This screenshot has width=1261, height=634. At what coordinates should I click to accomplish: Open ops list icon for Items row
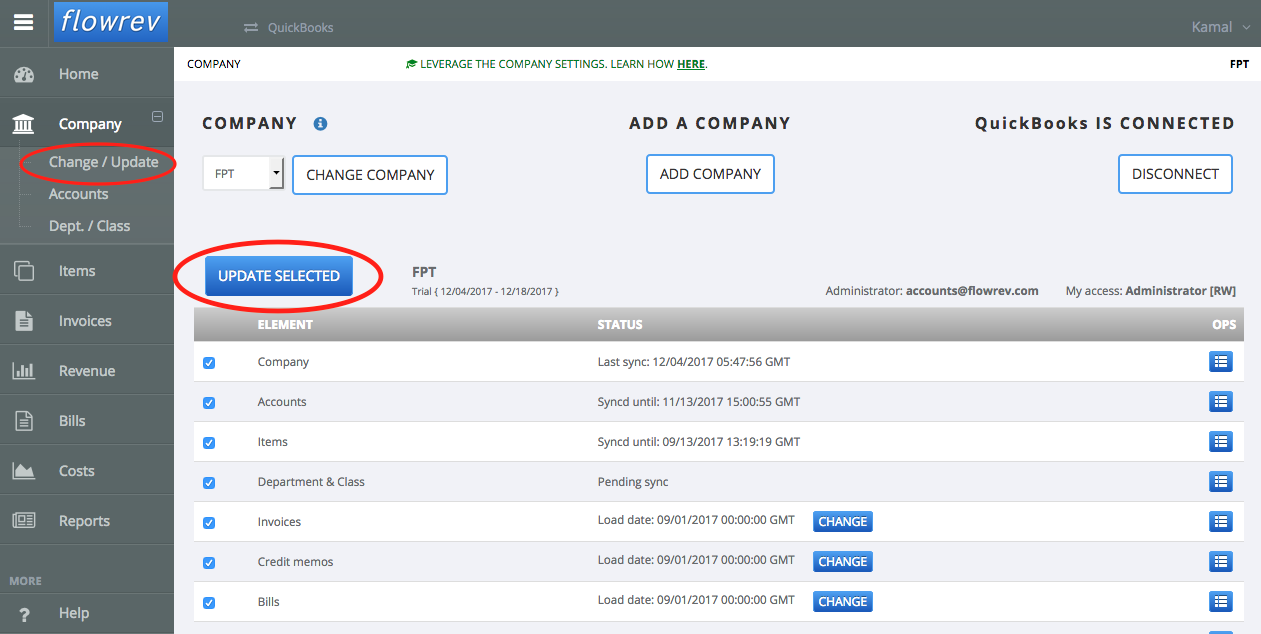pyautogui.click(x=1221, y=442)
